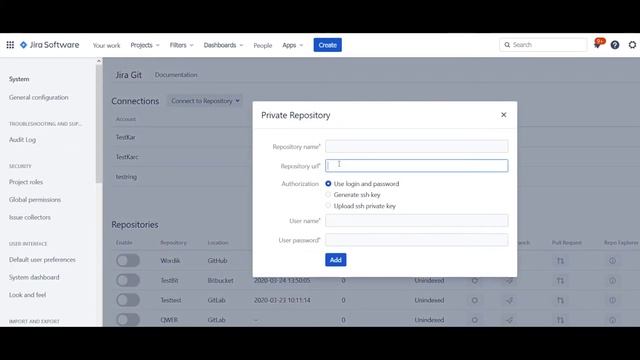The width and height of the screenshot is (640, 360).
Task: Open Connect to Repository dropdown
Action: tap(205, 101)
